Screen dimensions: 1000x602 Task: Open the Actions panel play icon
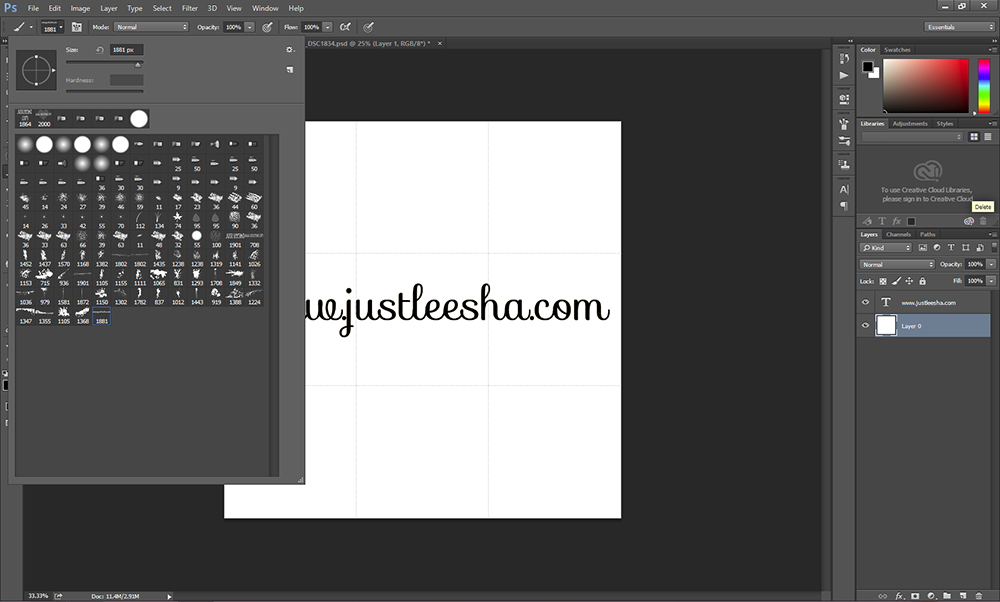[x=844, y=75]
